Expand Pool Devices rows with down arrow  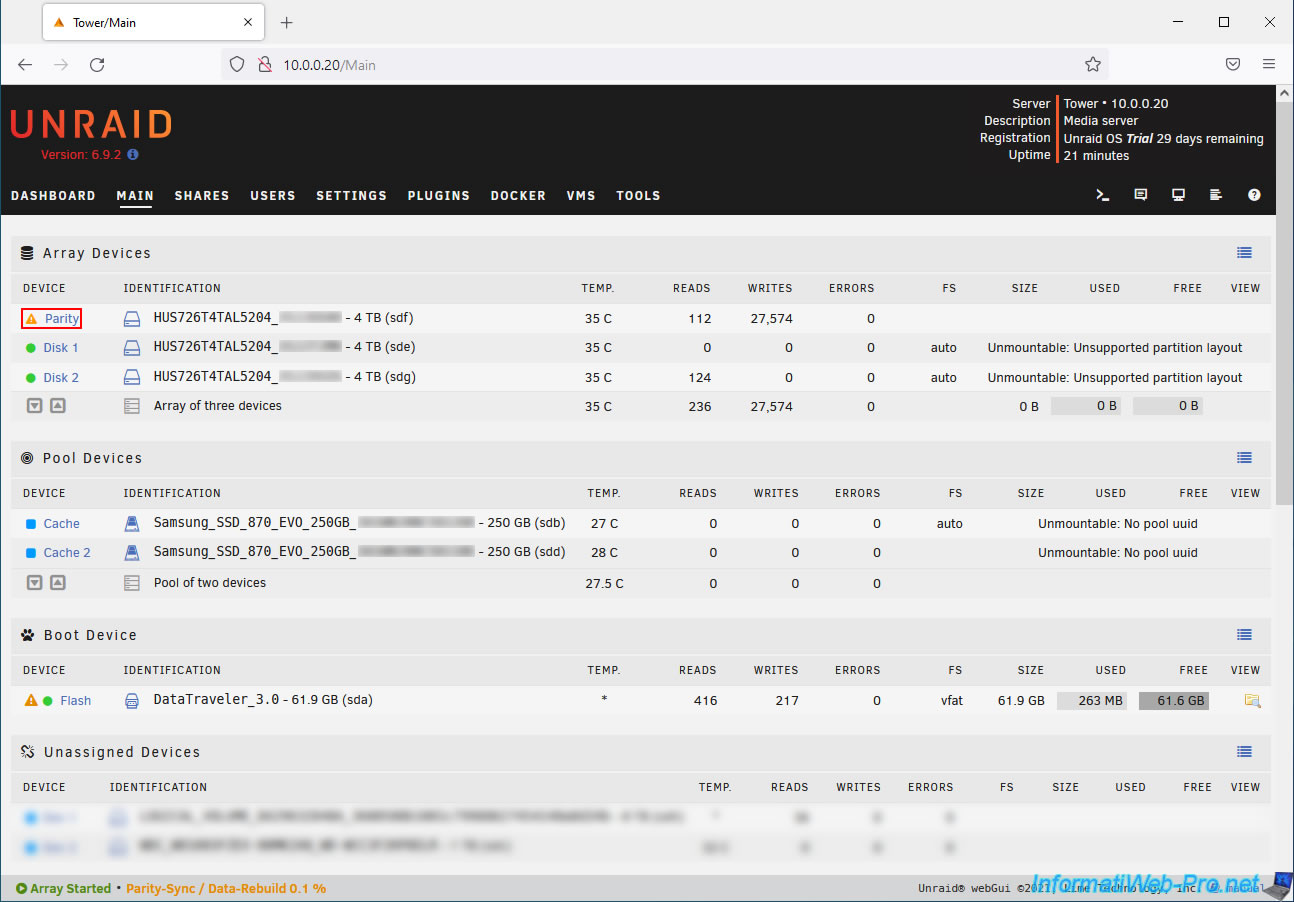(x=35, y=583)
